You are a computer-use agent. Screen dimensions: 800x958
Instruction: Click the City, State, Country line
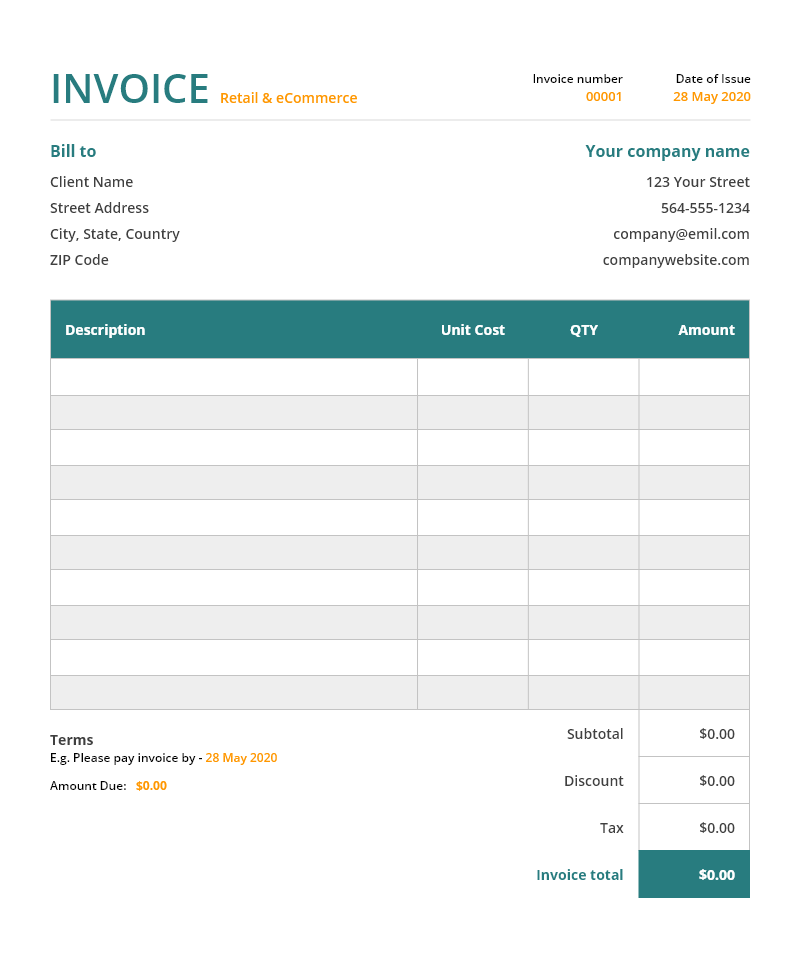[x=115, y=234]
